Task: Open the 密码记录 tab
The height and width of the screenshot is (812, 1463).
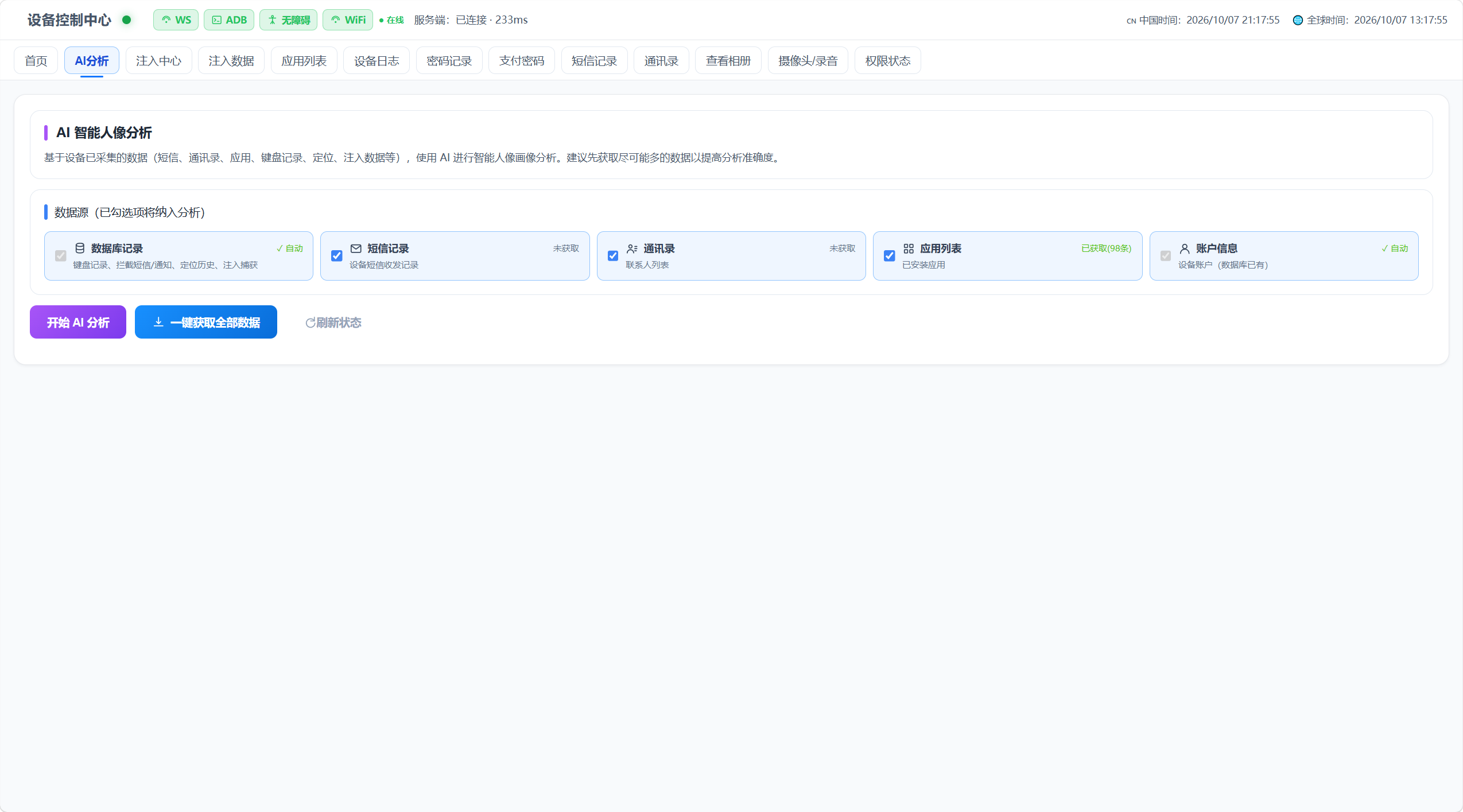Action: (449, 61)
